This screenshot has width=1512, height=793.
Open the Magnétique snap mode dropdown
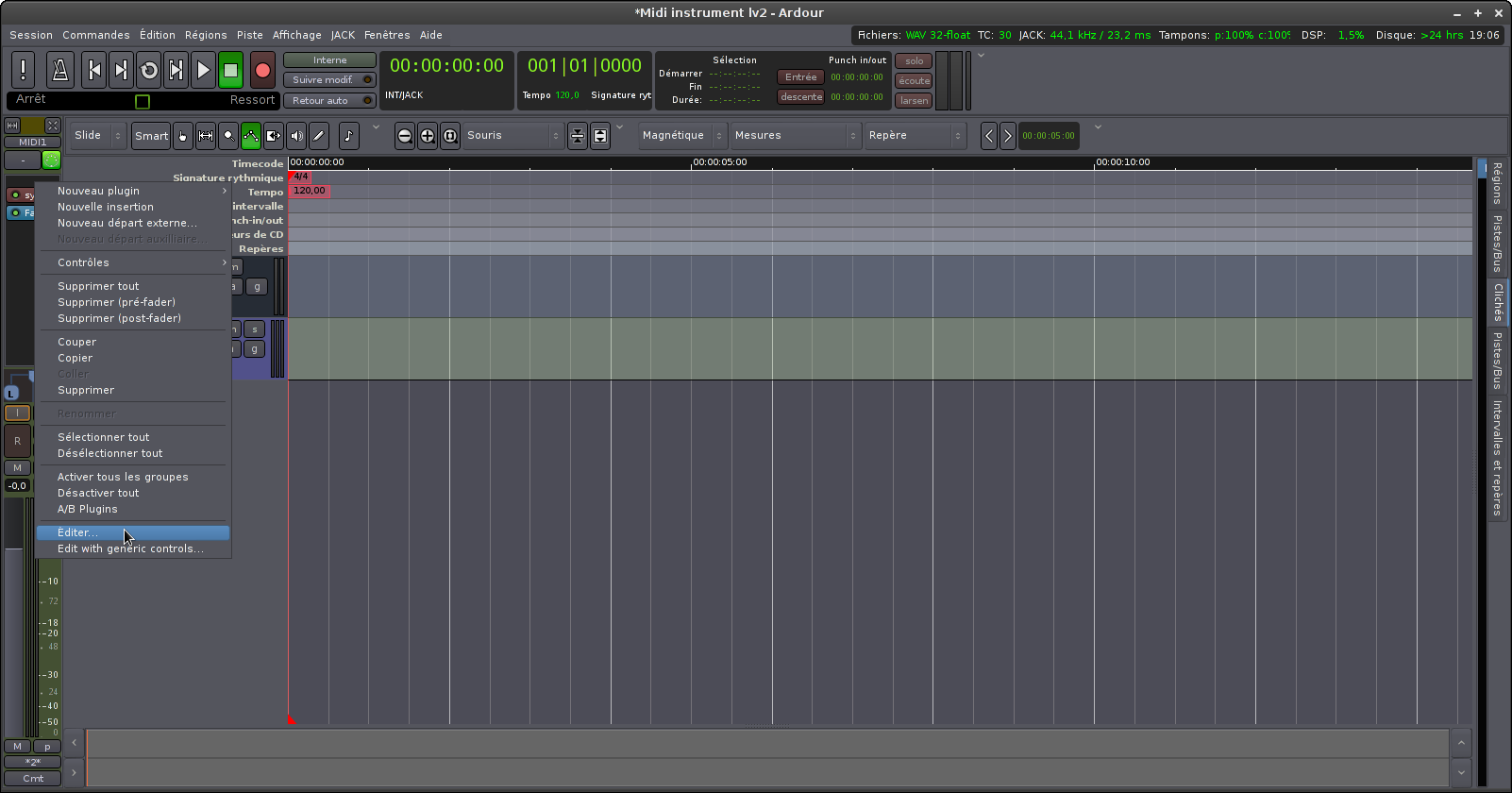pos(681,136)
